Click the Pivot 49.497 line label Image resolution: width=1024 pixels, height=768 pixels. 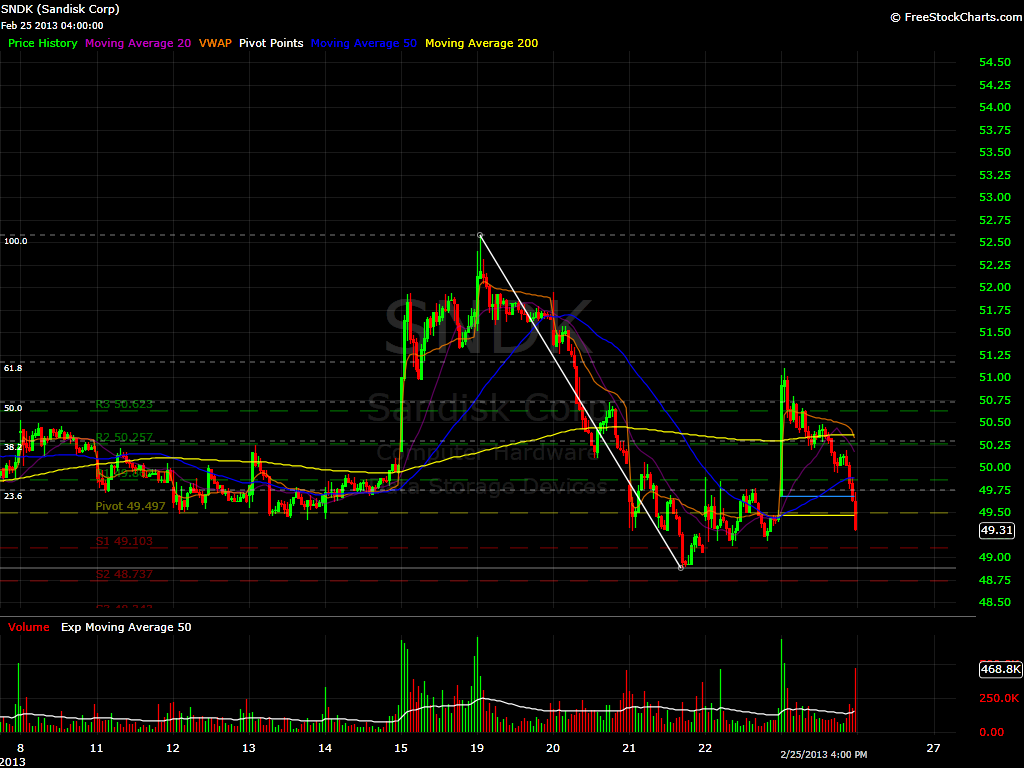click(130, 507)
